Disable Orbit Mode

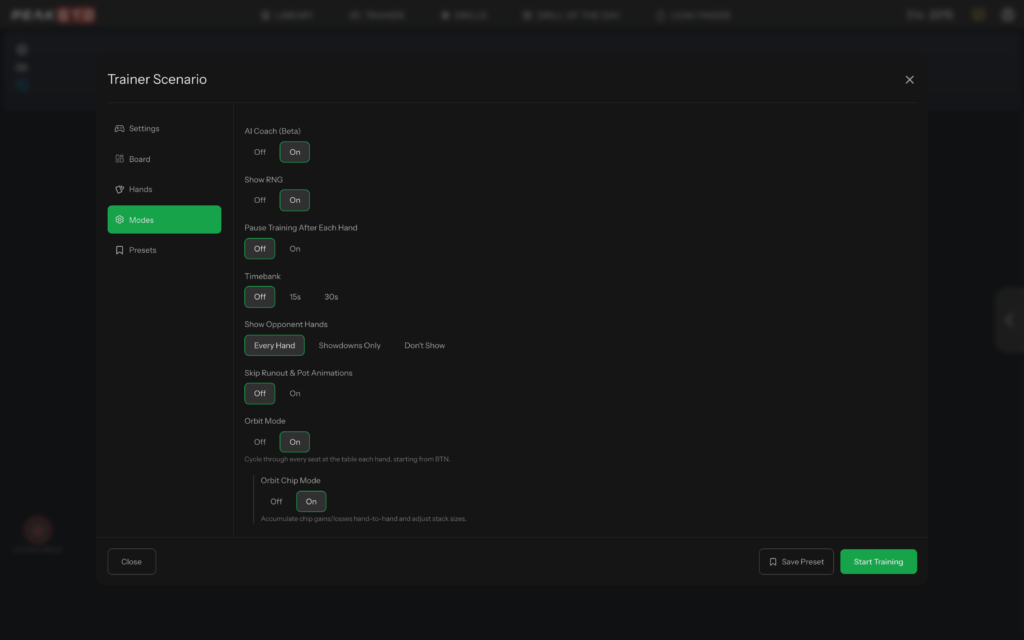pyautogui.click(x=260, y=442)
